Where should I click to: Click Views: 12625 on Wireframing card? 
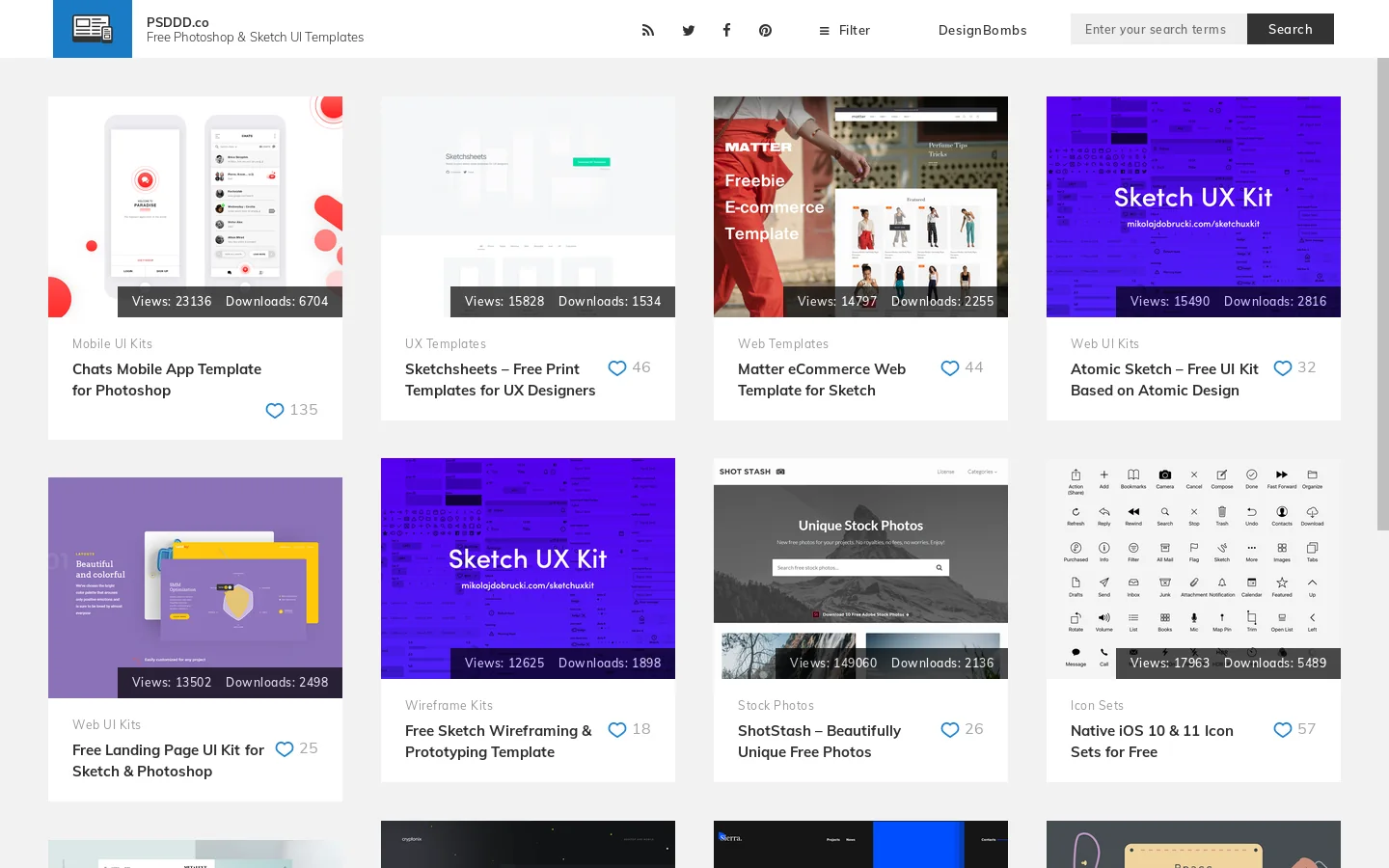pyautogui.click(x=504, y=663)
